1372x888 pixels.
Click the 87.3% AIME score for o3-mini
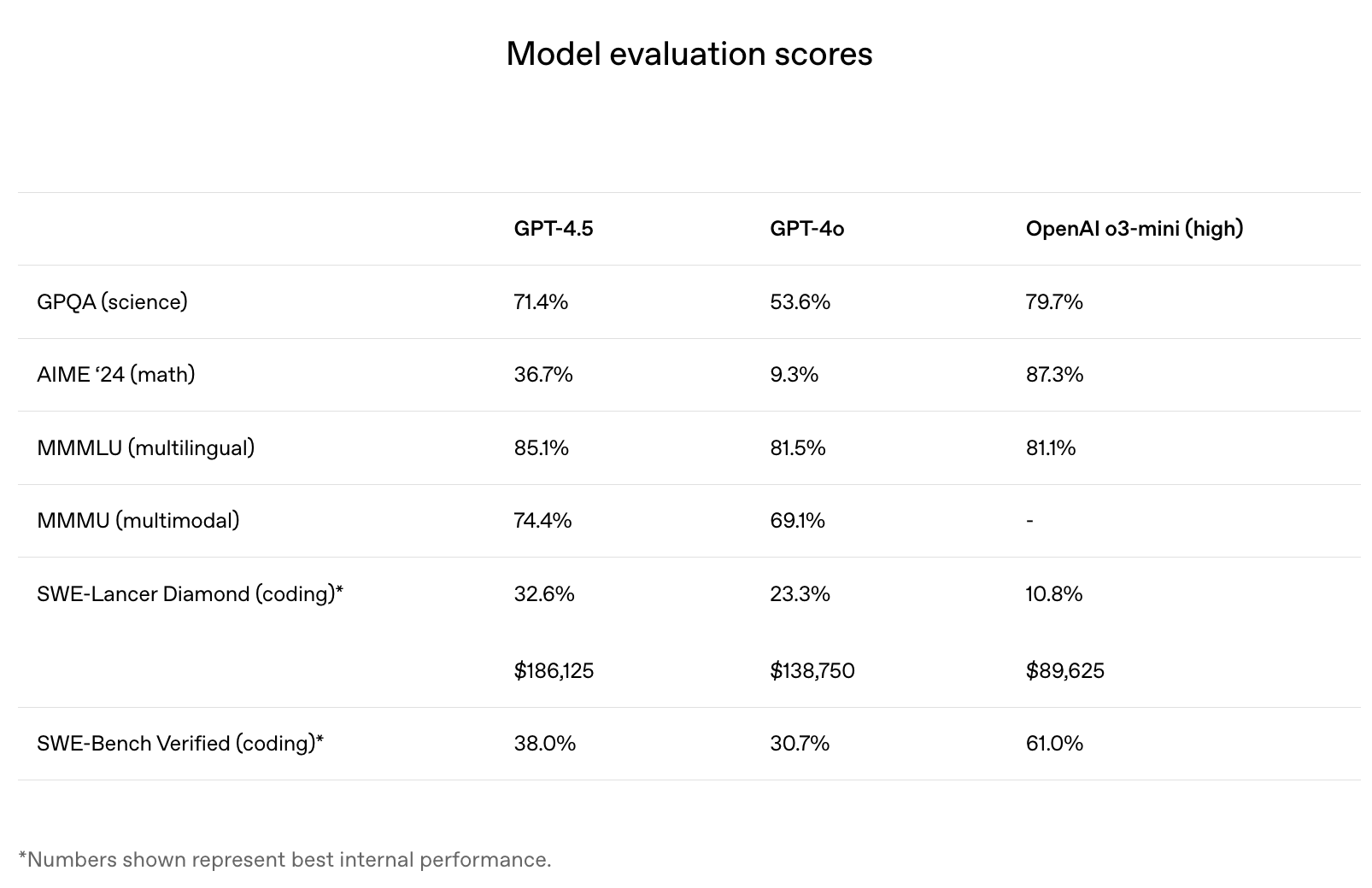[1054, 375]
